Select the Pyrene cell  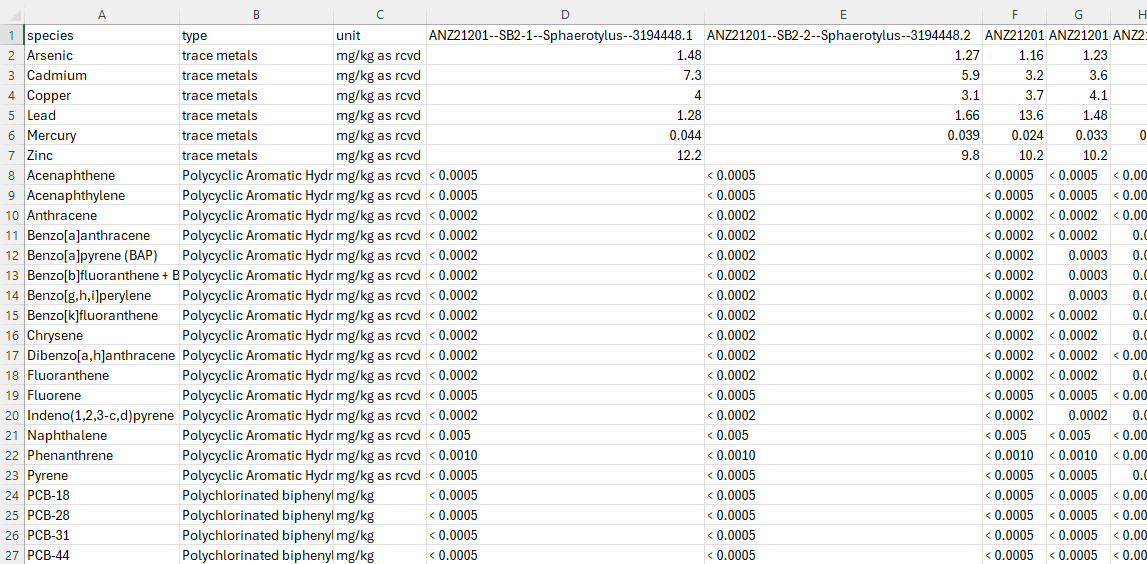click(102, 475)
